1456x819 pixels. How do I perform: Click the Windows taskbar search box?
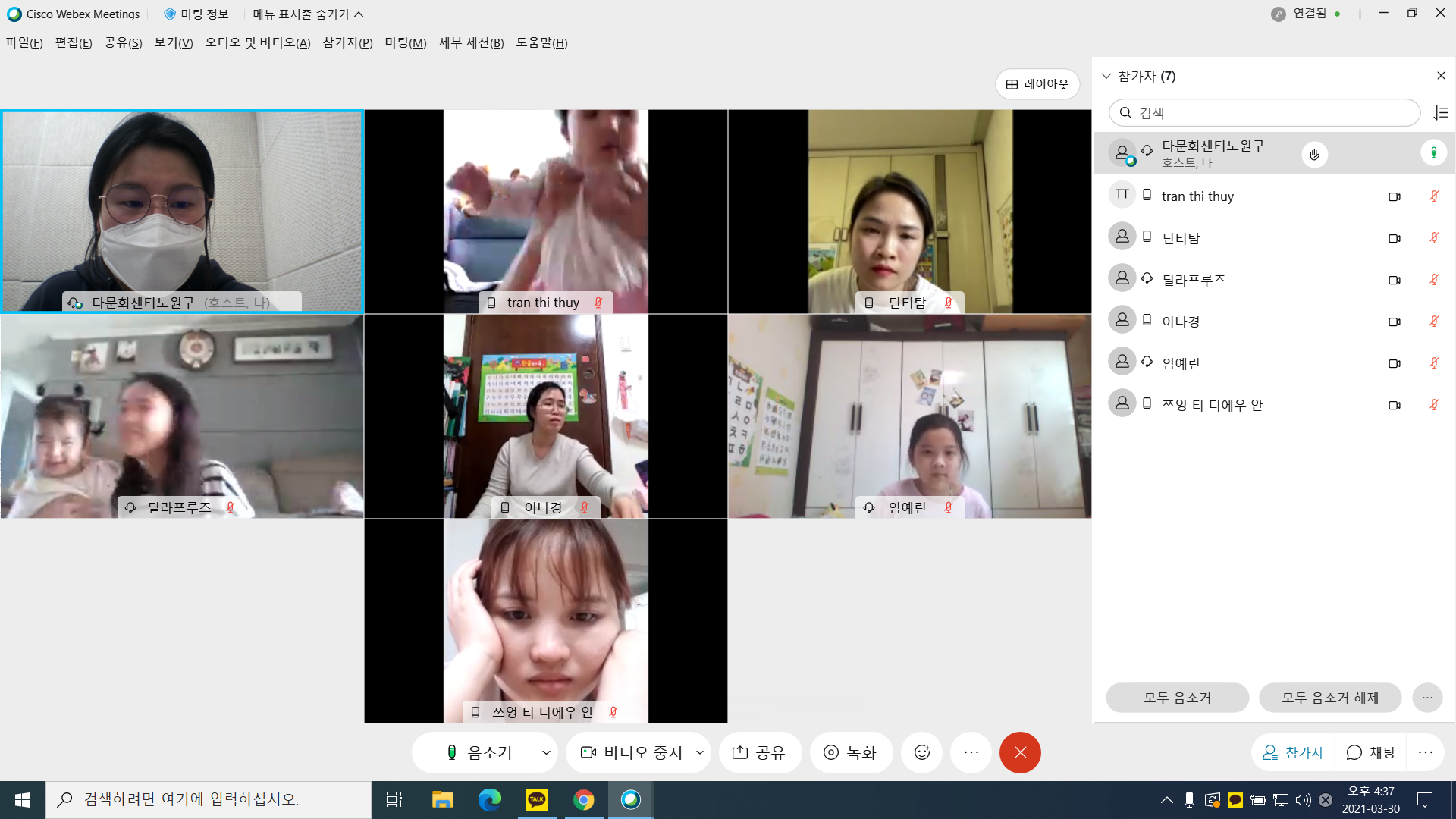tap(209, 799)
